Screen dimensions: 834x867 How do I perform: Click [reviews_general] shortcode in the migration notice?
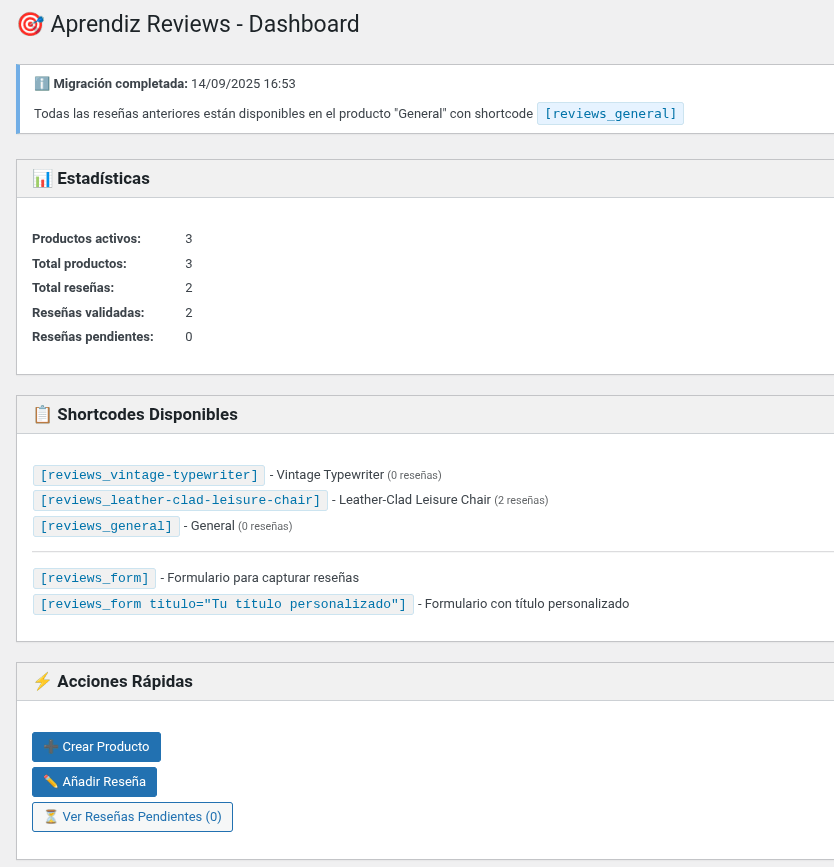pyautogui.click(x=610, y=114)
